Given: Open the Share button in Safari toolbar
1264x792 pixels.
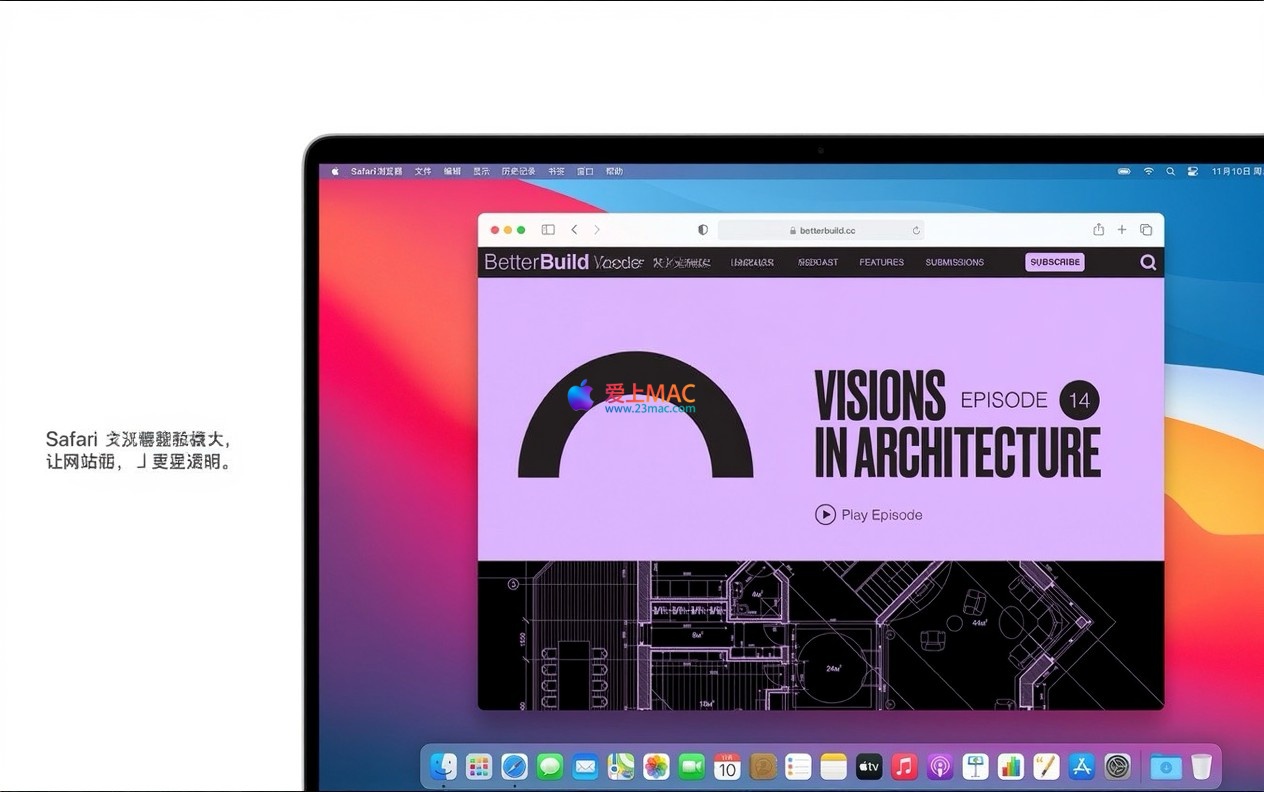Looking at the screenshot, I should tap(1098, 230).
